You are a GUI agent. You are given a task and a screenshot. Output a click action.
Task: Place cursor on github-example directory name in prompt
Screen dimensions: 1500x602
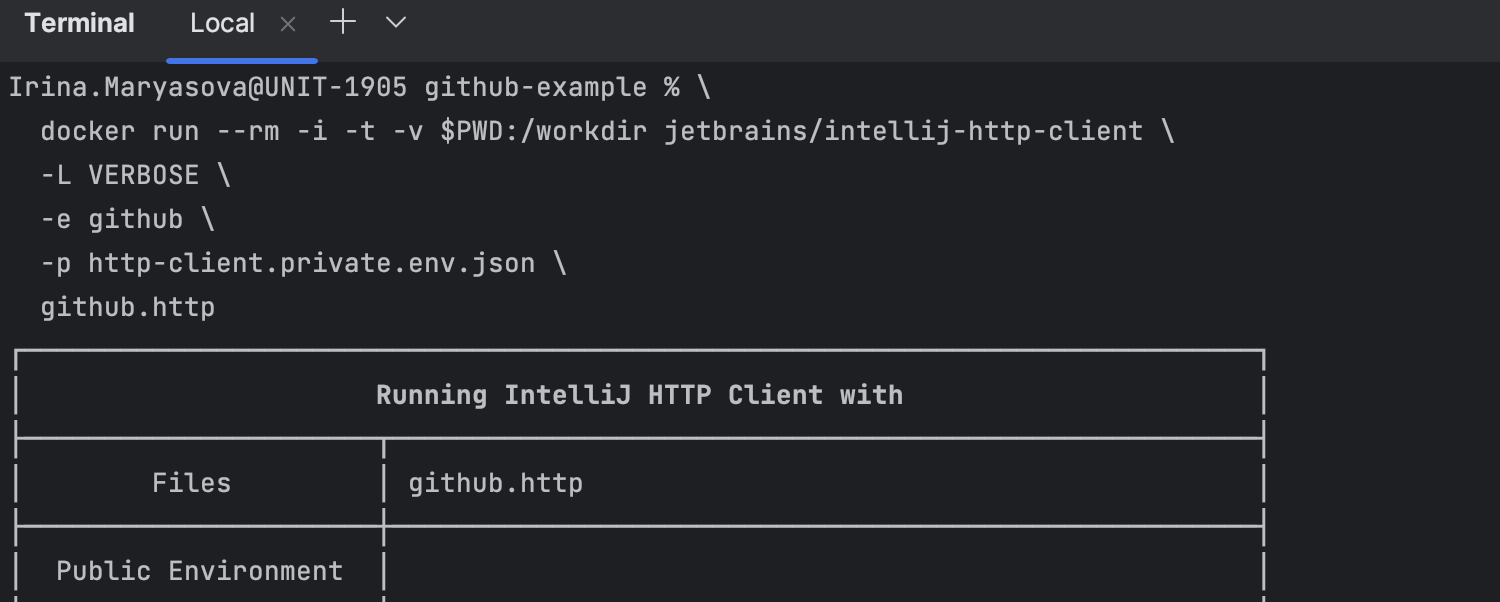(x=536, y=88)
